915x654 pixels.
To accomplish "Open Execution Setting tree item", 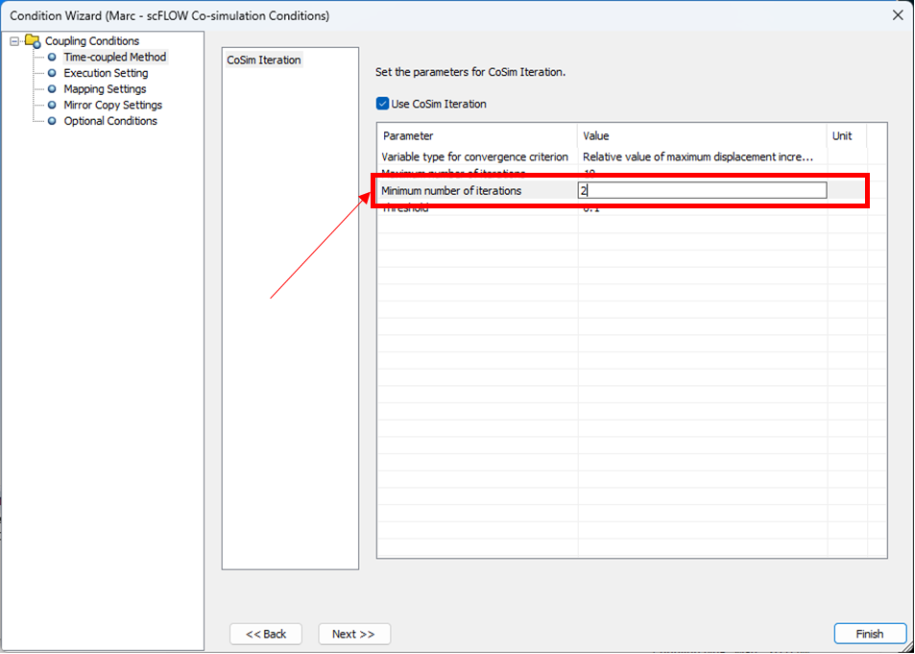I will [106, 73].
